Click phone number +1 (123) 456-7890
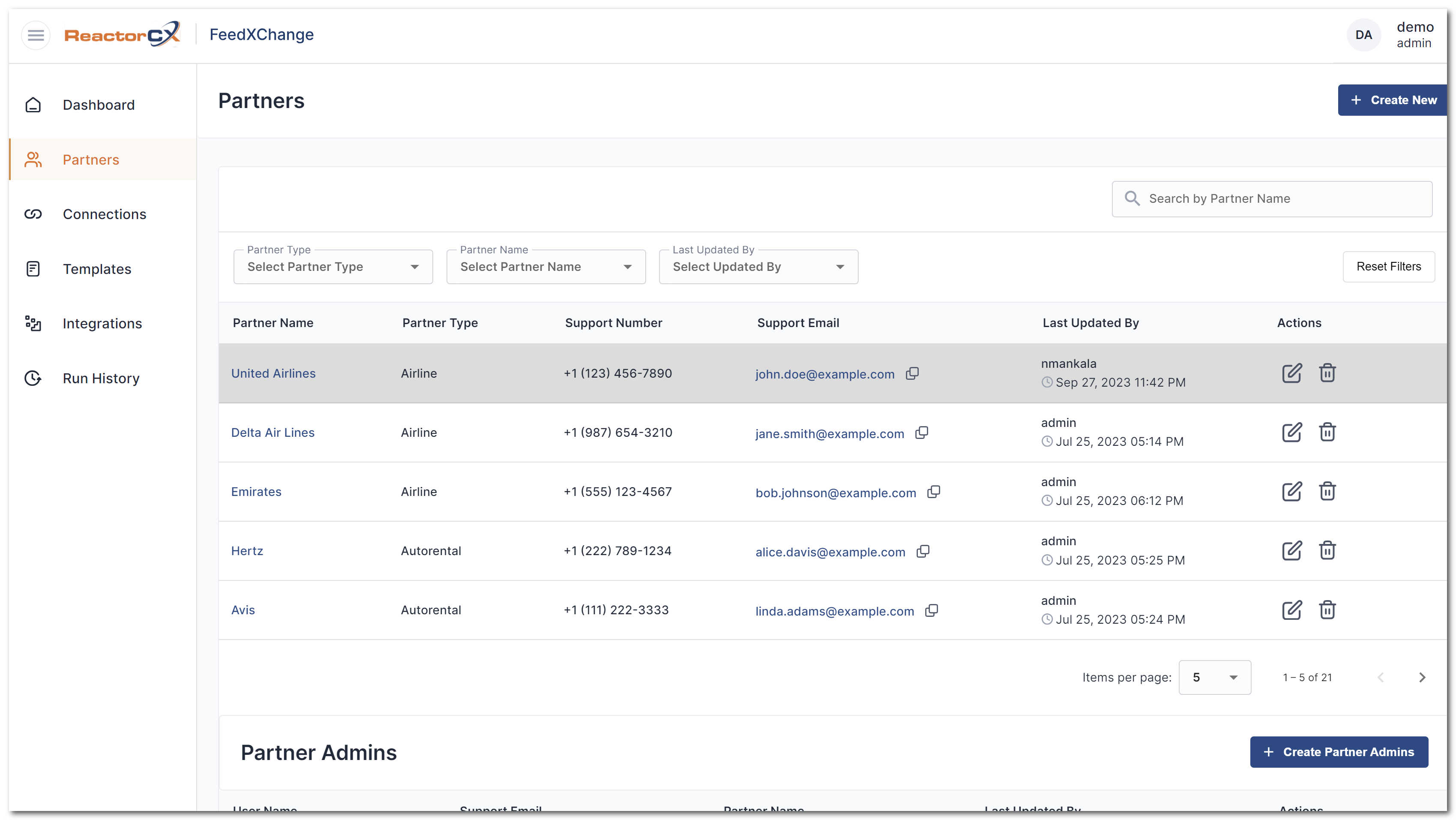 click(618, 373)
